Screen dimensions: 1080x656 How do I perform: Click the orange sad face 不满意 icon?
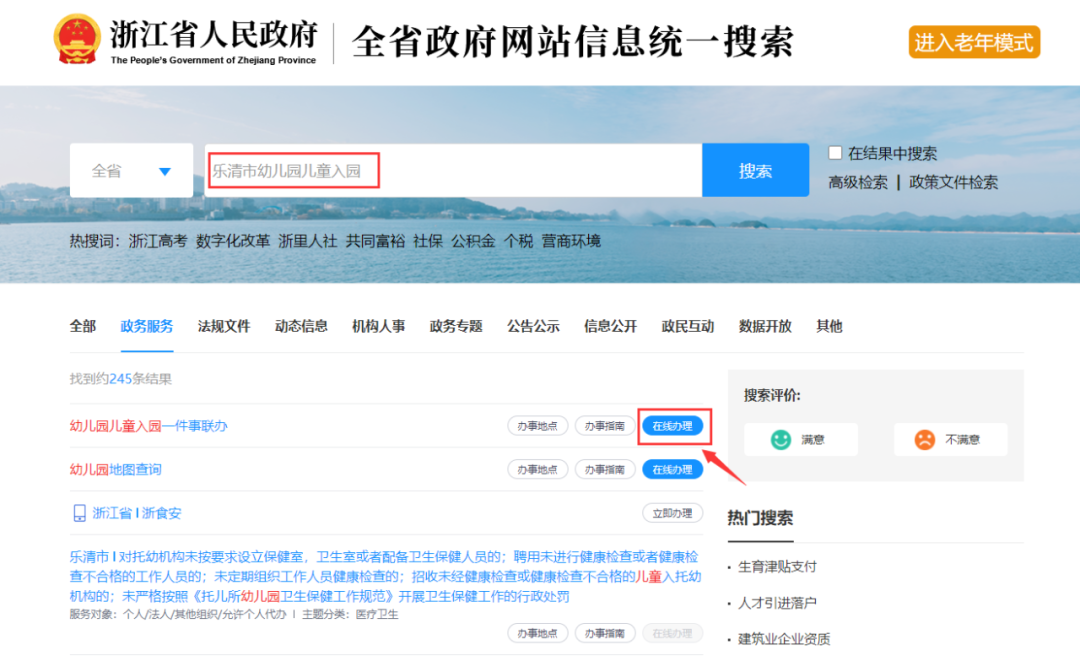[x=924, y=439]
